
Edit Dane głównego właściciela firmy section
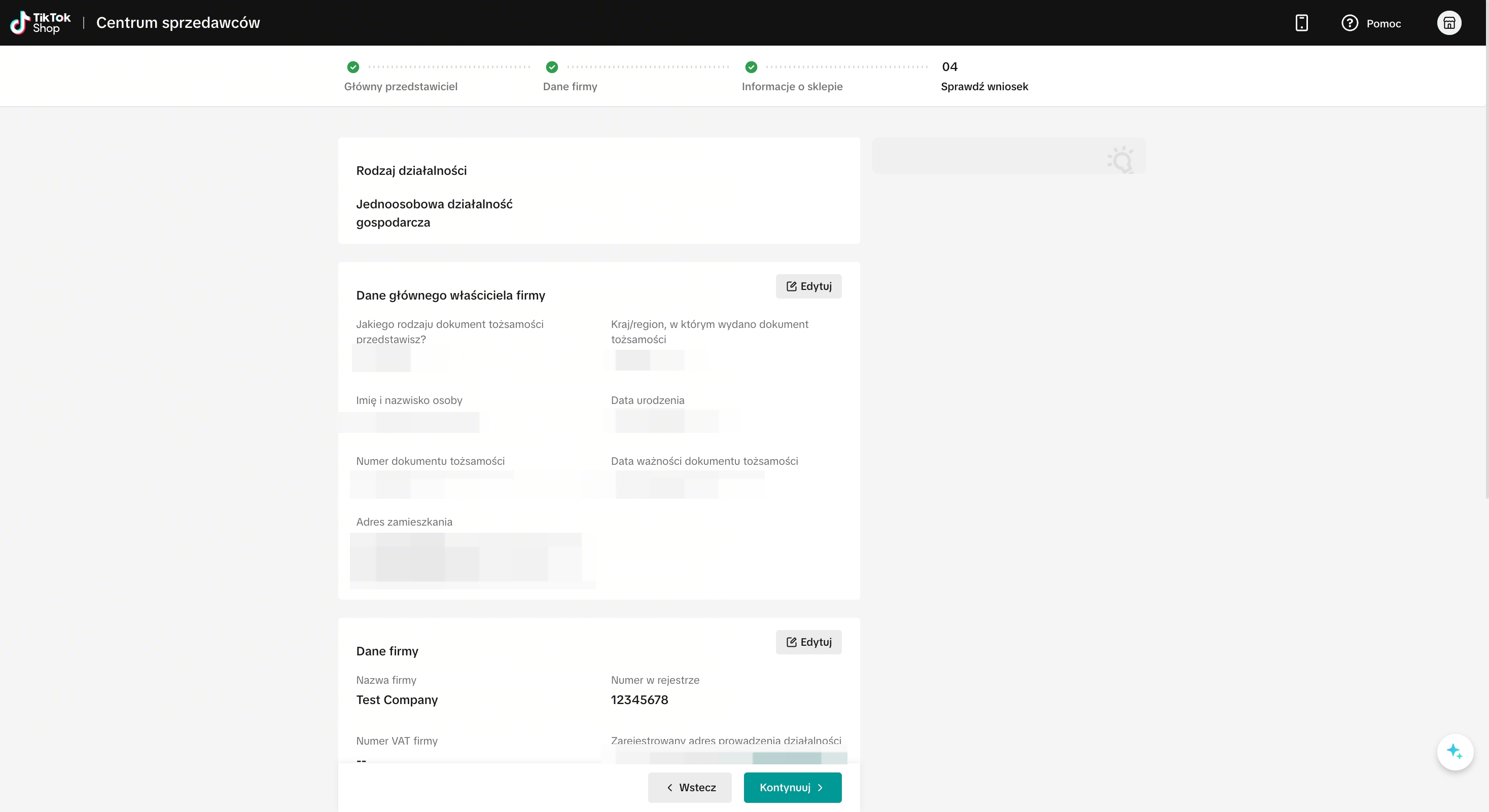tap(808, 286)
